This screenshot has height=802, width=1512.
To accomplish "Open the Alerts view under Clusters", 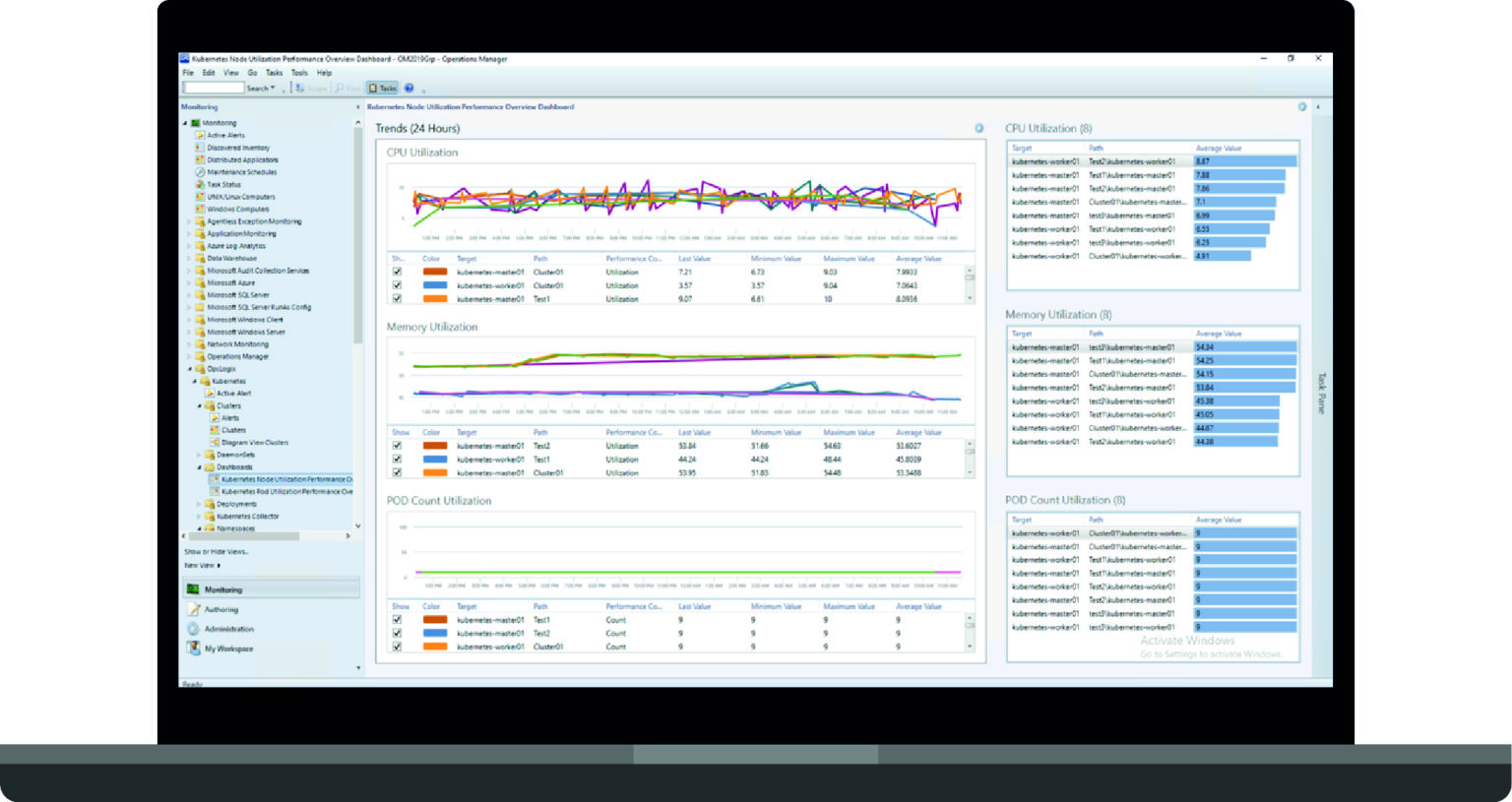I will (x=229, y=418).
